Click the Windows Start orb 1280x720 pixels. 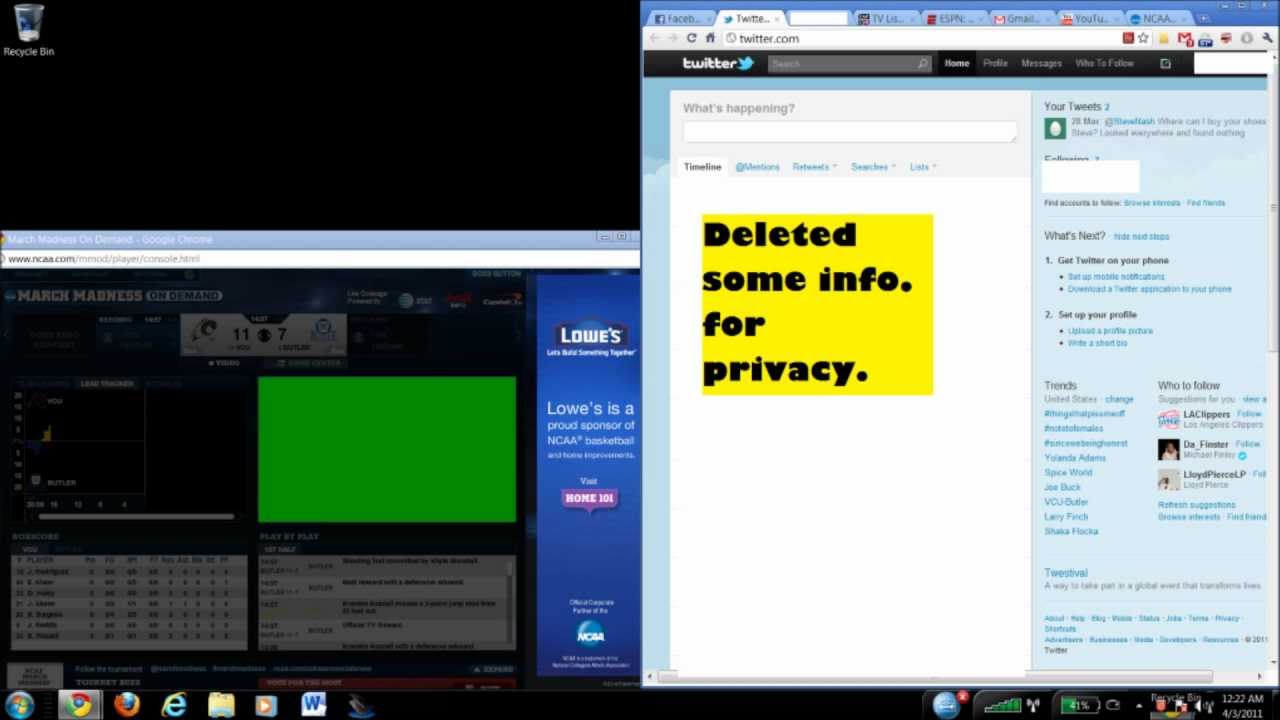point(20,705)
